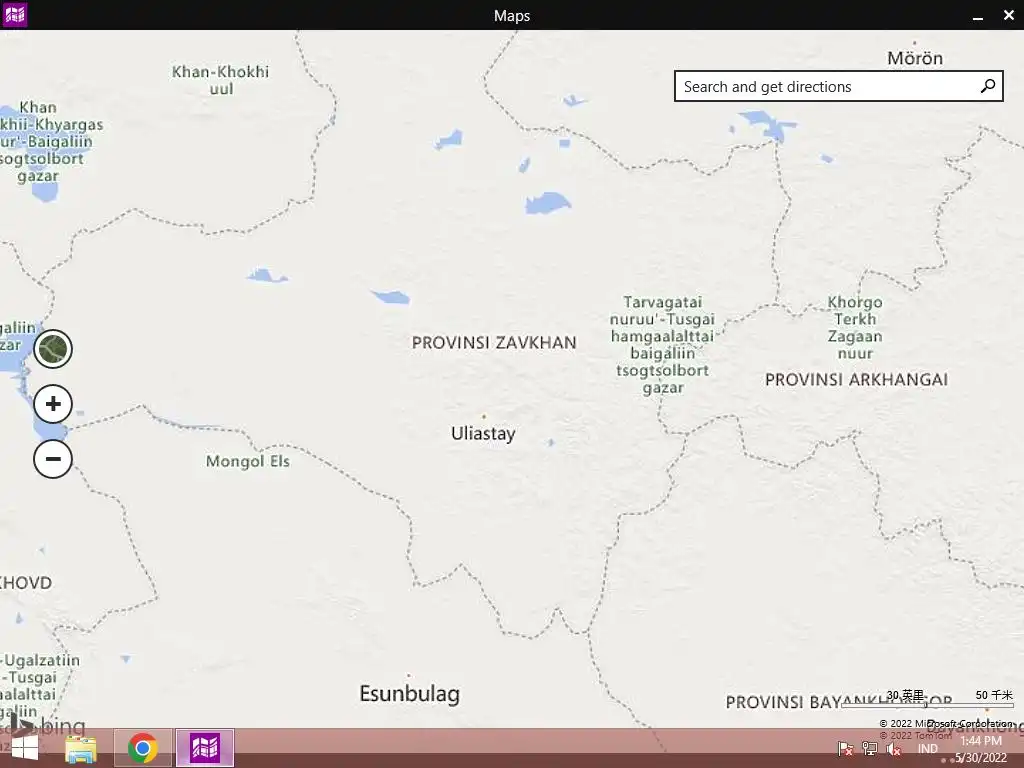Zoom out with the minus button
This screenshot has height=768, width=1024.
click(53, 458)
